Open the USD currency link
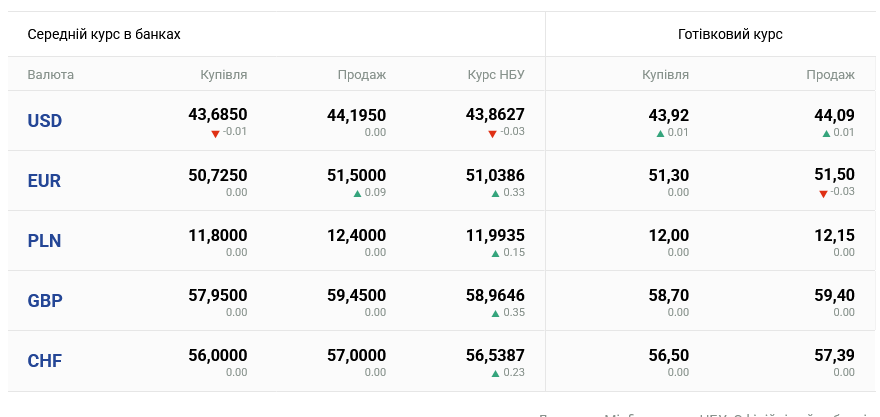Viewport: 880px width, 417px height. (x=45, y=121)
